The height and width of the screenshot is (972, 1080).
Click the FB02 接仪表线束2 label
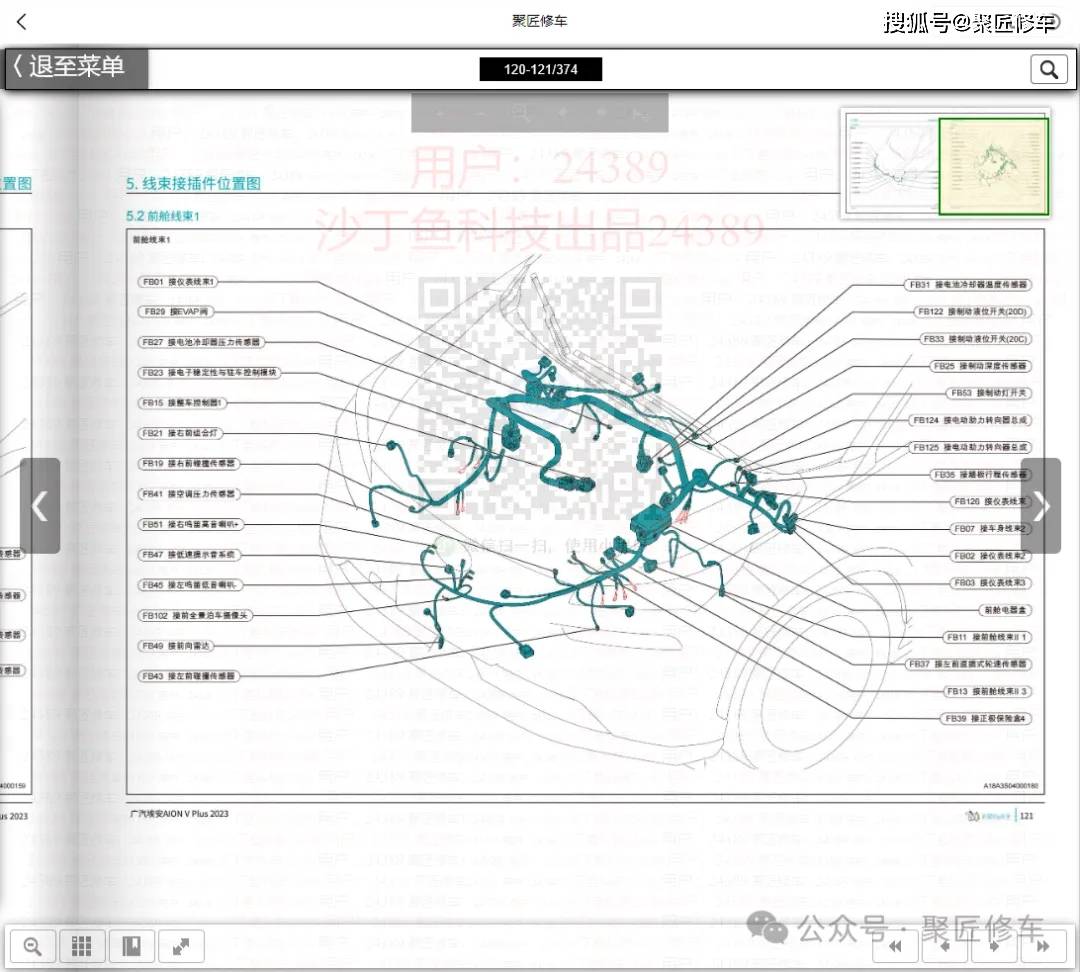pyautogui.click(x=990, y=555)
